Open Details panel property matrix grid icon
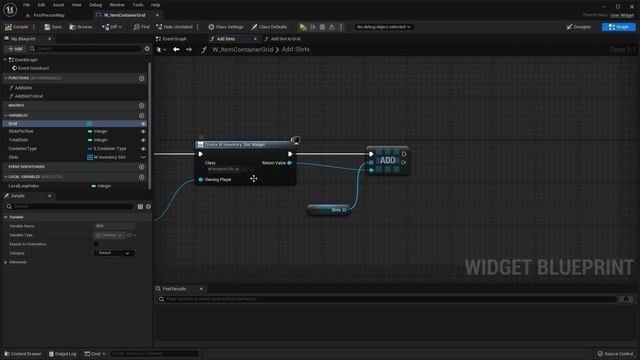Screen dimensions: 640x360 coord(140,207)
